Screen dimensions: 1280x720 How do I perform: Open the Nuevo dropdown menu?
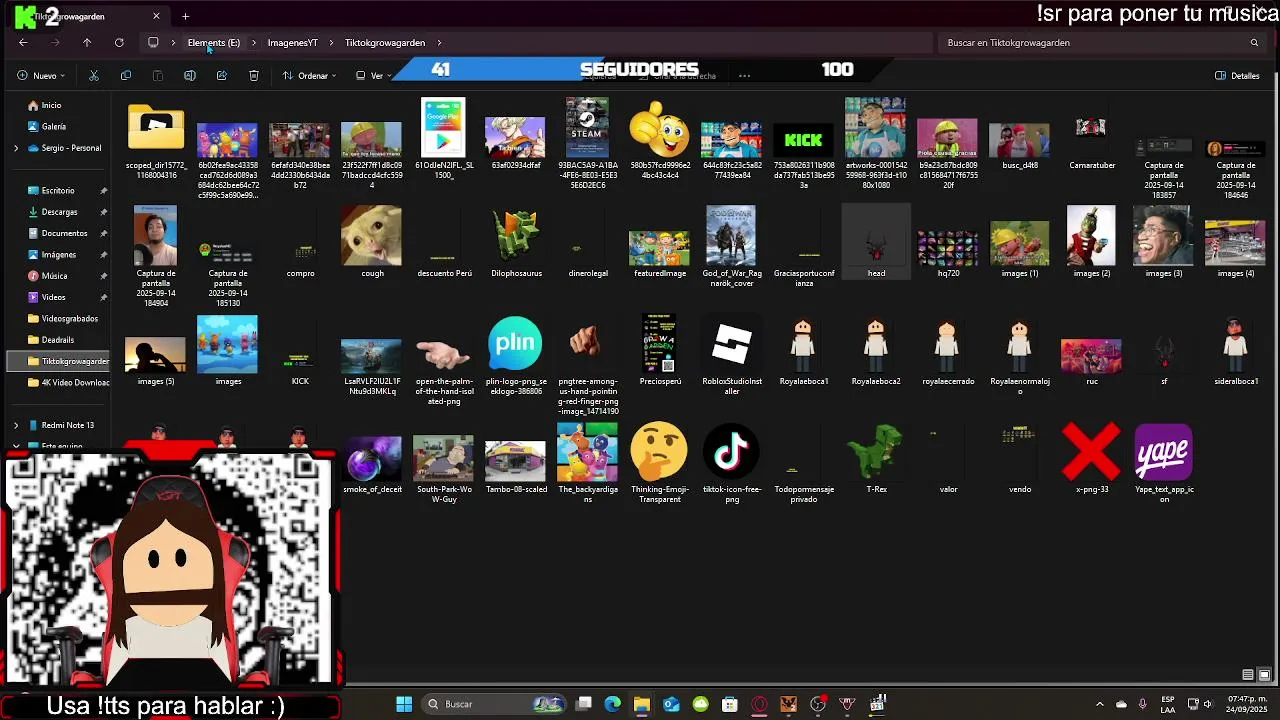41,76
